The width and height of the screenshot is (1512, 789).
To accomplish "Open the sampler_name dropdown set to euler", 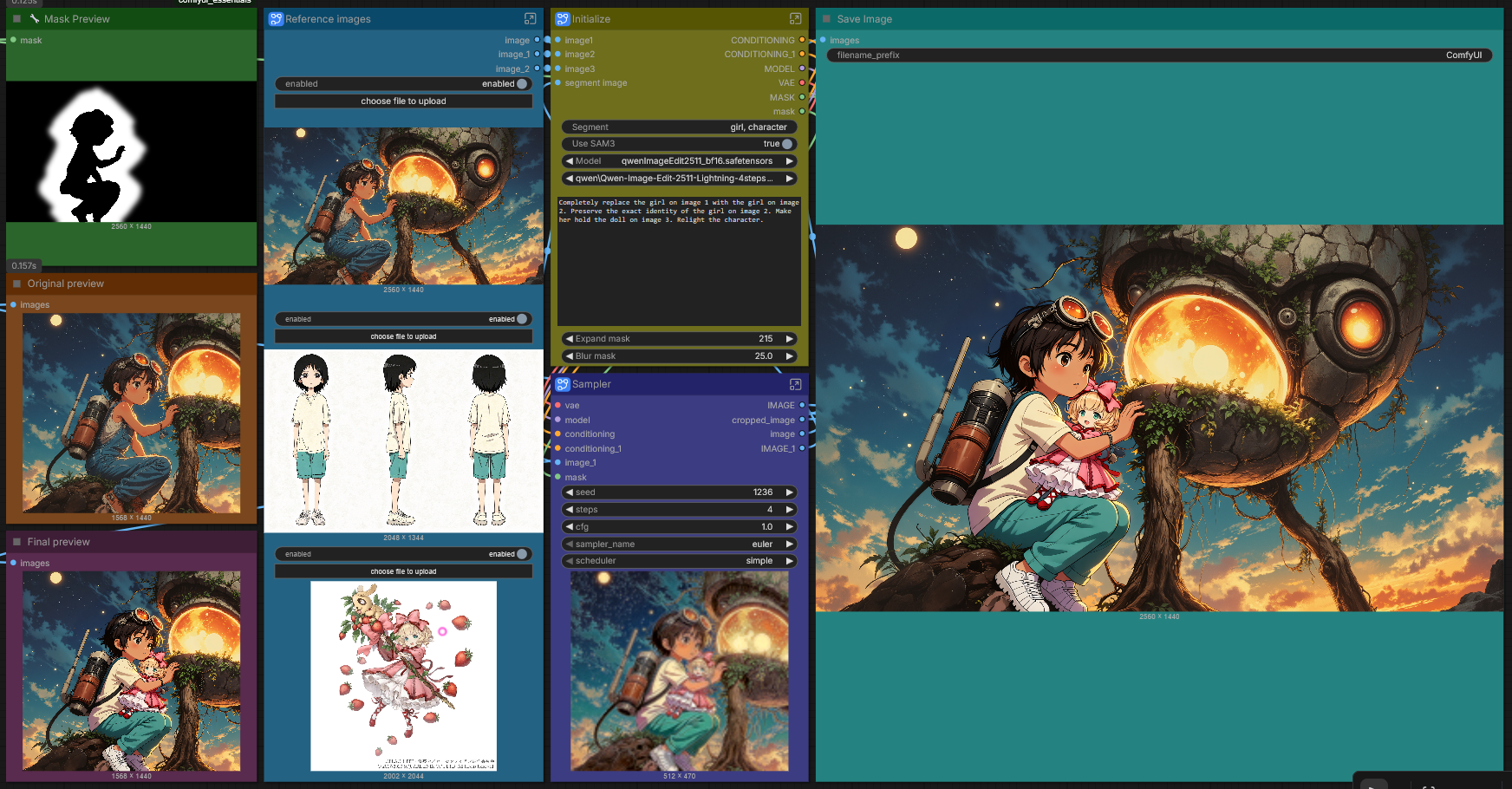I will tap(679, 544).
